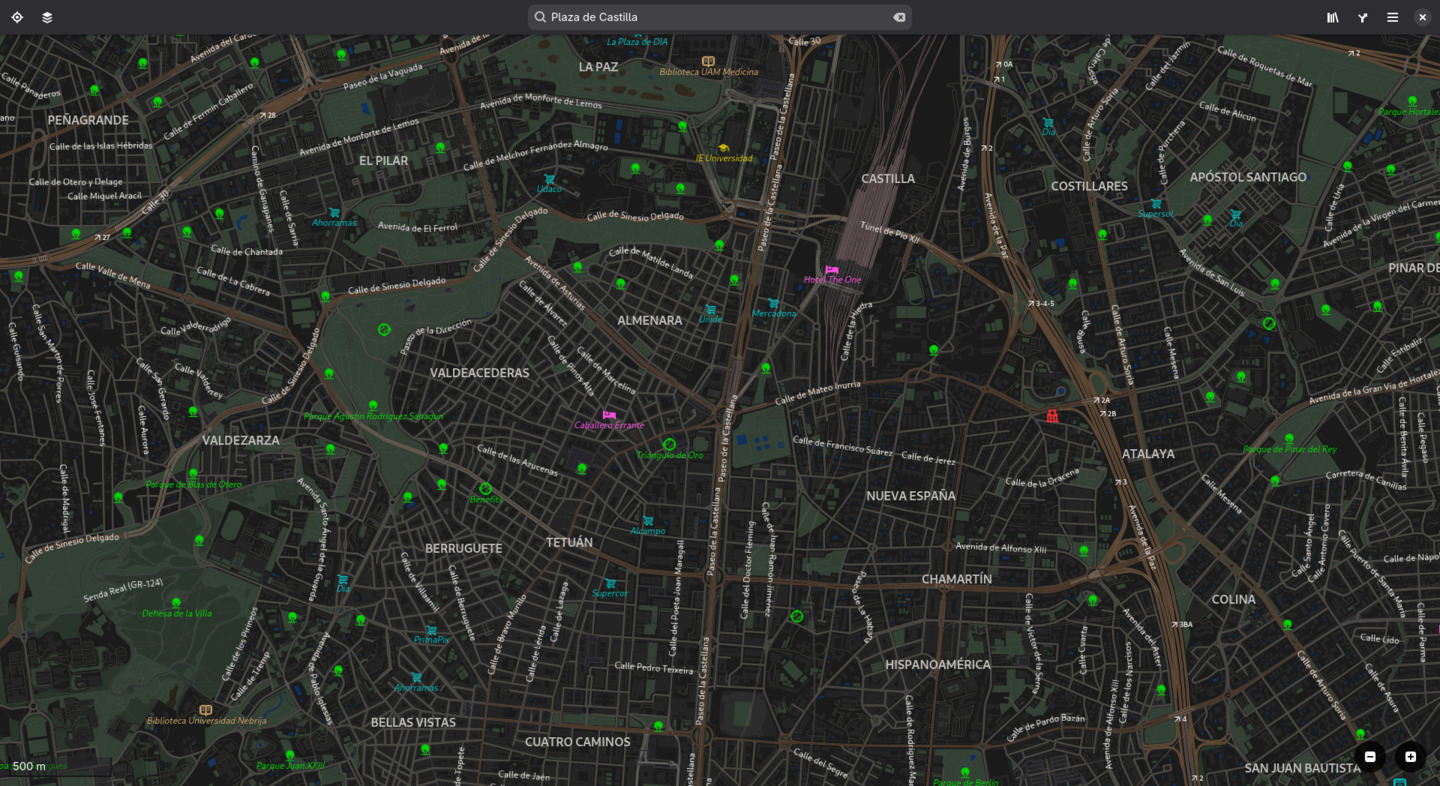Image resolution: width=1440 pixels, height=786 pixels.
Task: Click the red castle marker near Atalaya
Action: 1052,416
